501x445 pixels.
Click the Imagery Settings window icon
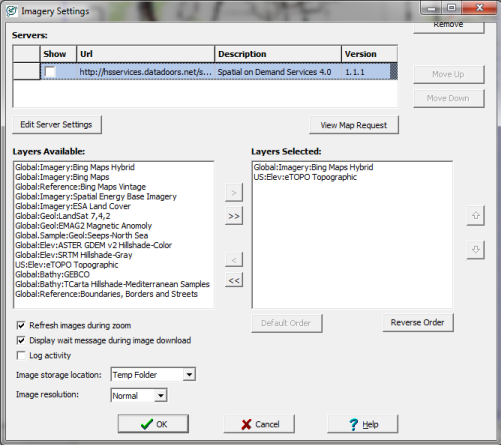click(12, 11)
